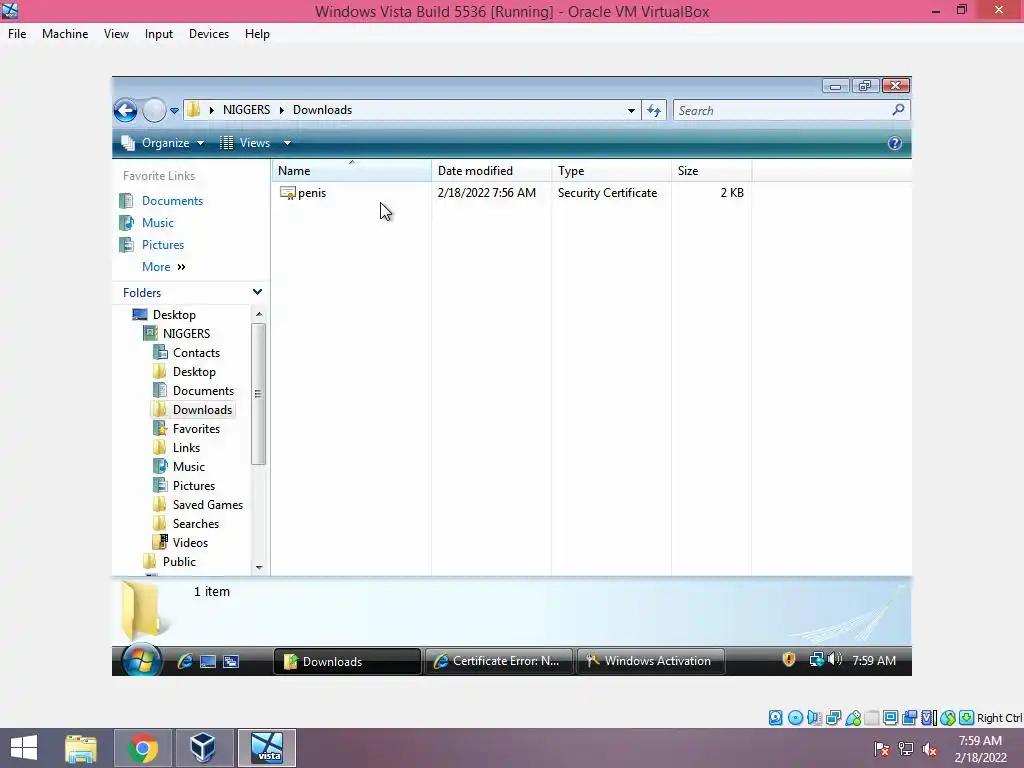Click Switch between windows Quick Launch icon
The image size is (1024, 768).
(x=231, y=662)
